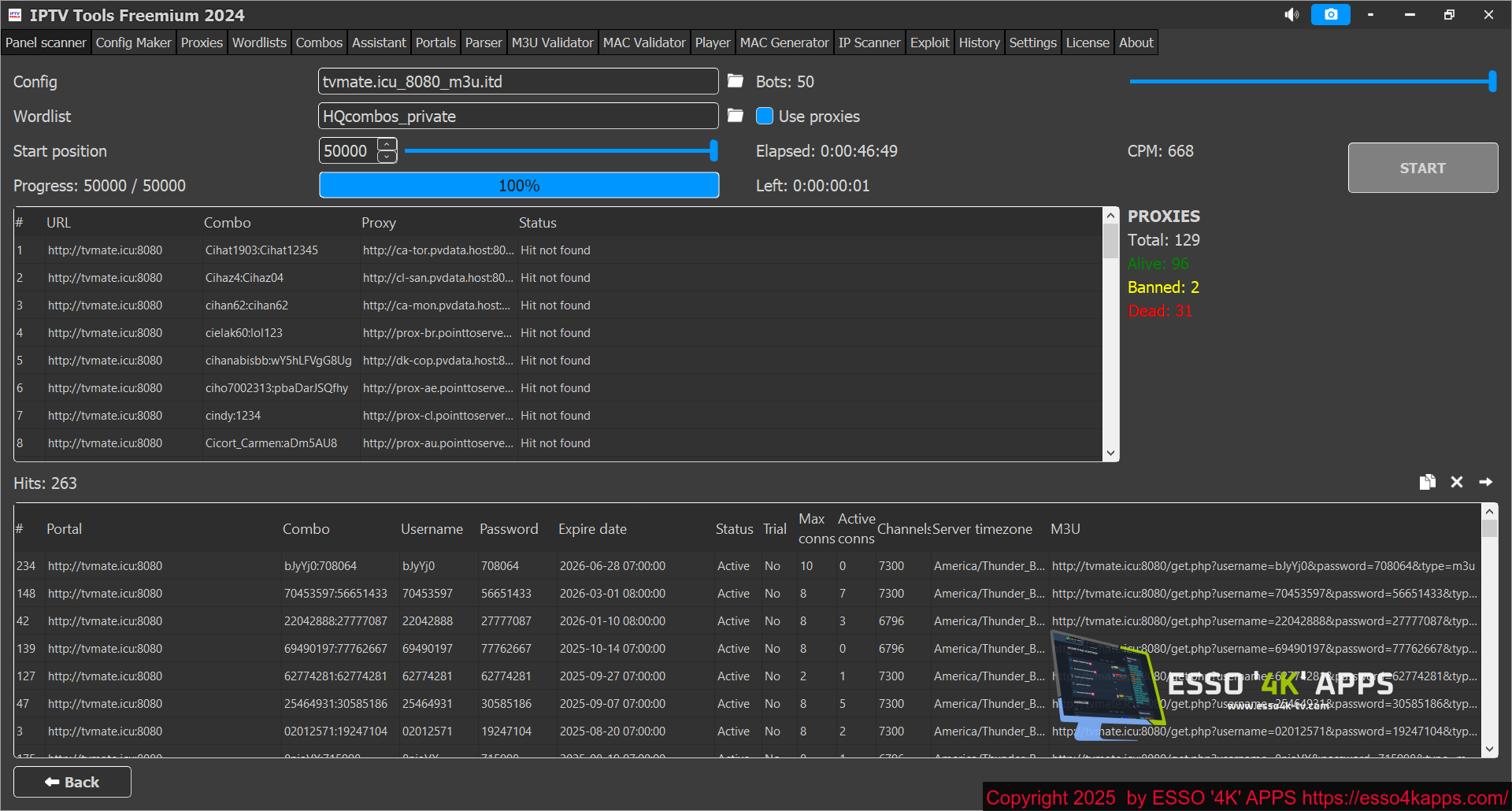Select hit row combo 62774281:62774281
Viewport: 1512px width, 811px height.
pyautogui.click(x=747, y=676)
